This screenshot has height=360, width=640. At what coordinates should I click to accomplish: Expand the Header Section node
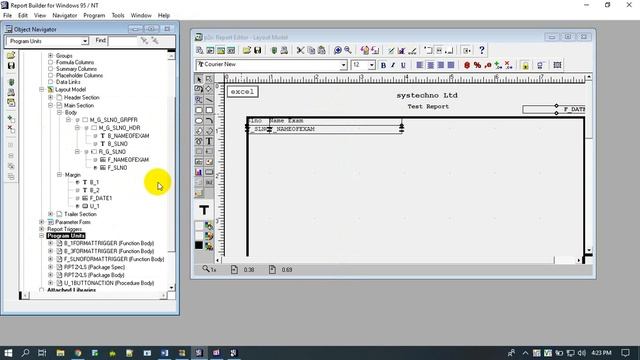coord(51,98)
